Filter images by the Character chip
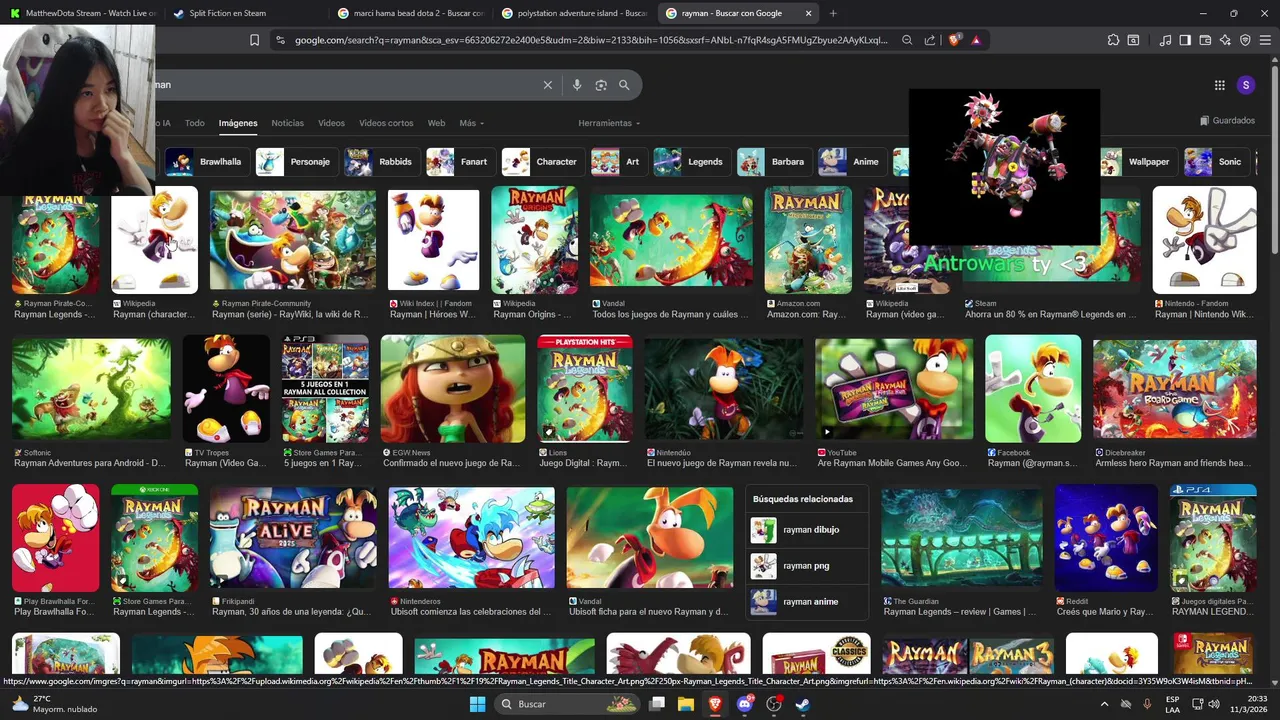This screenshot has height=720, width=1280. [x=542, y=162]
